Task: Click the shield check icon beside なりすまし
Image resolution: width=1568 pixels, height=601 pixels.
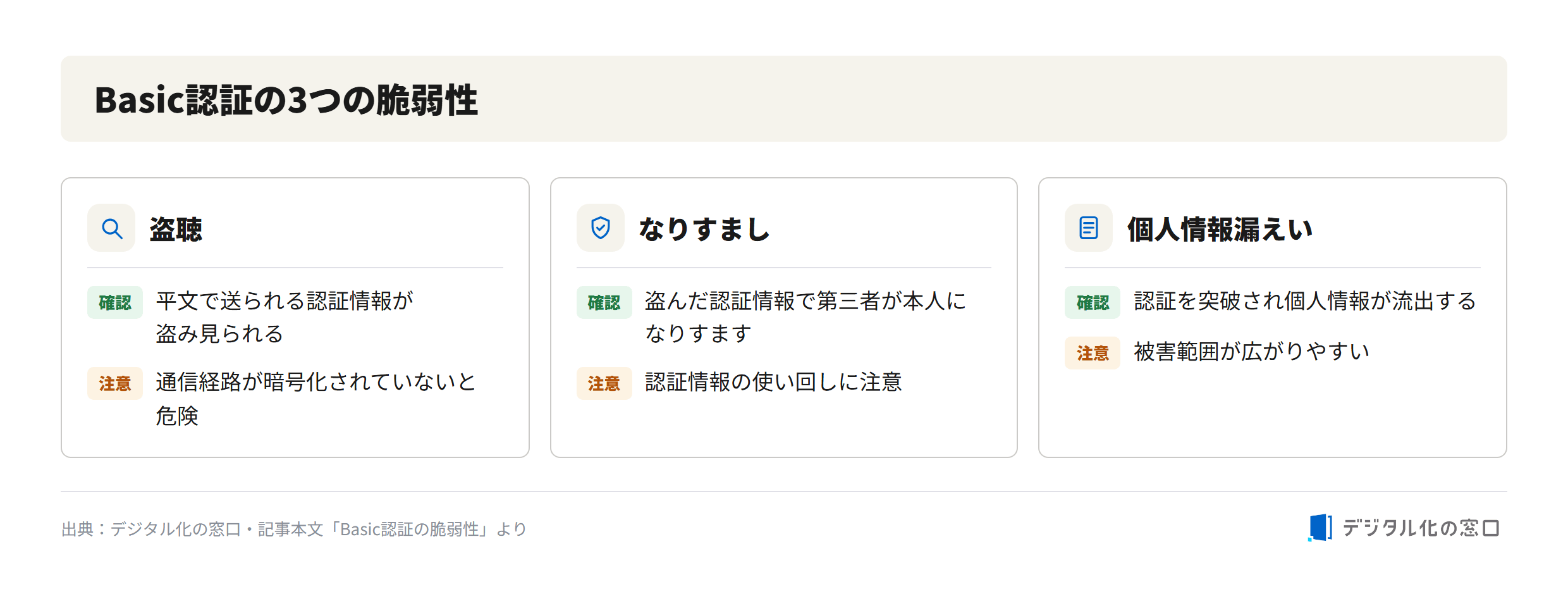Action: [x=600, y=228]
